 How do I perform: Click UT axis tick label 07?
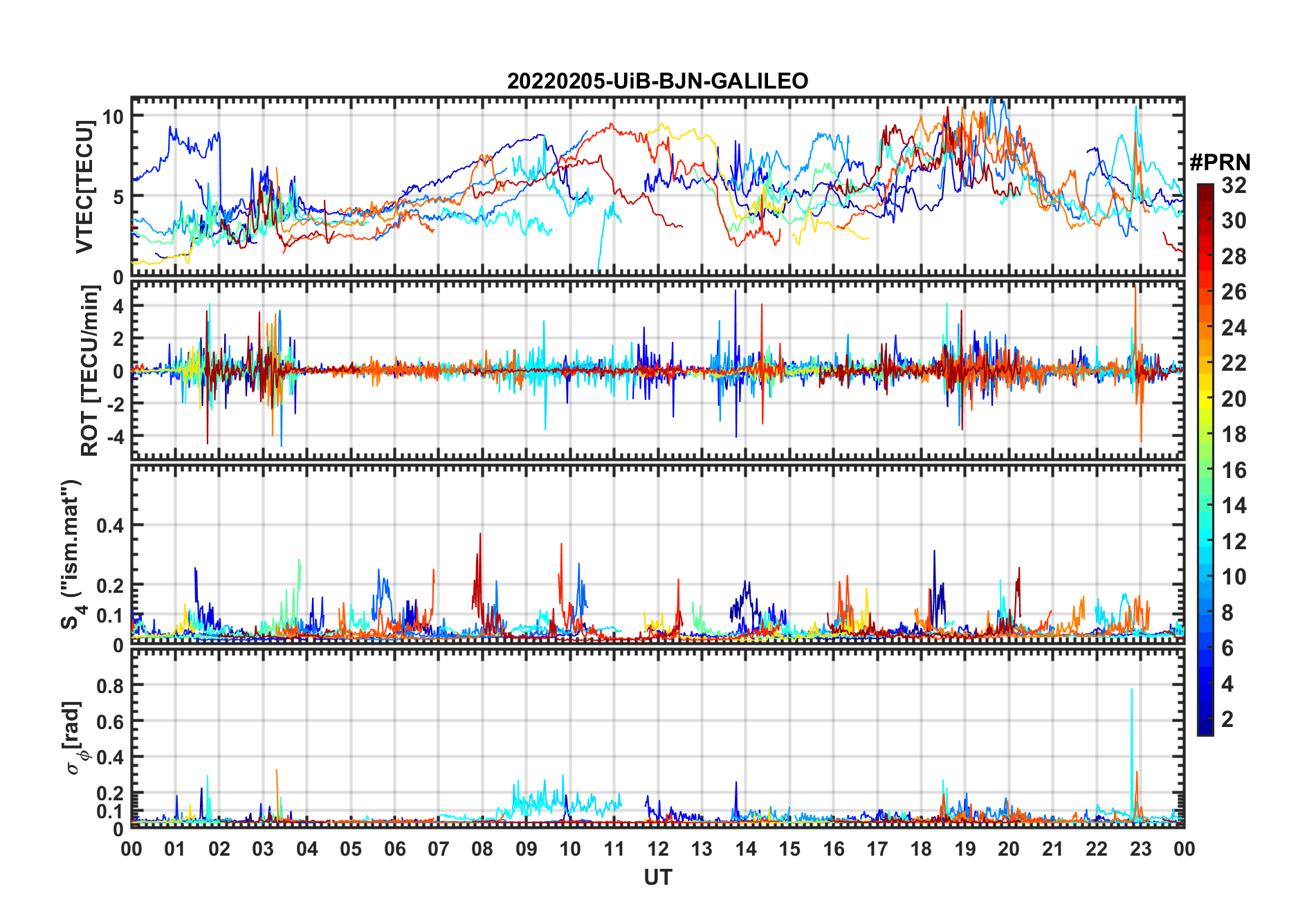(439, 849)
